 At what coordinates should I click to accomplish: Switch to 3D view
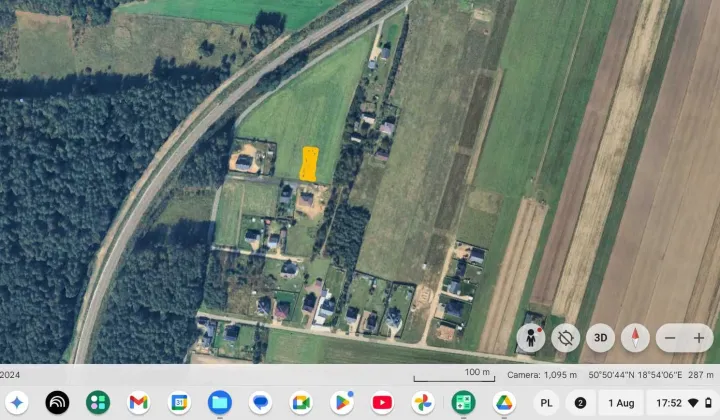coord(601,338)
